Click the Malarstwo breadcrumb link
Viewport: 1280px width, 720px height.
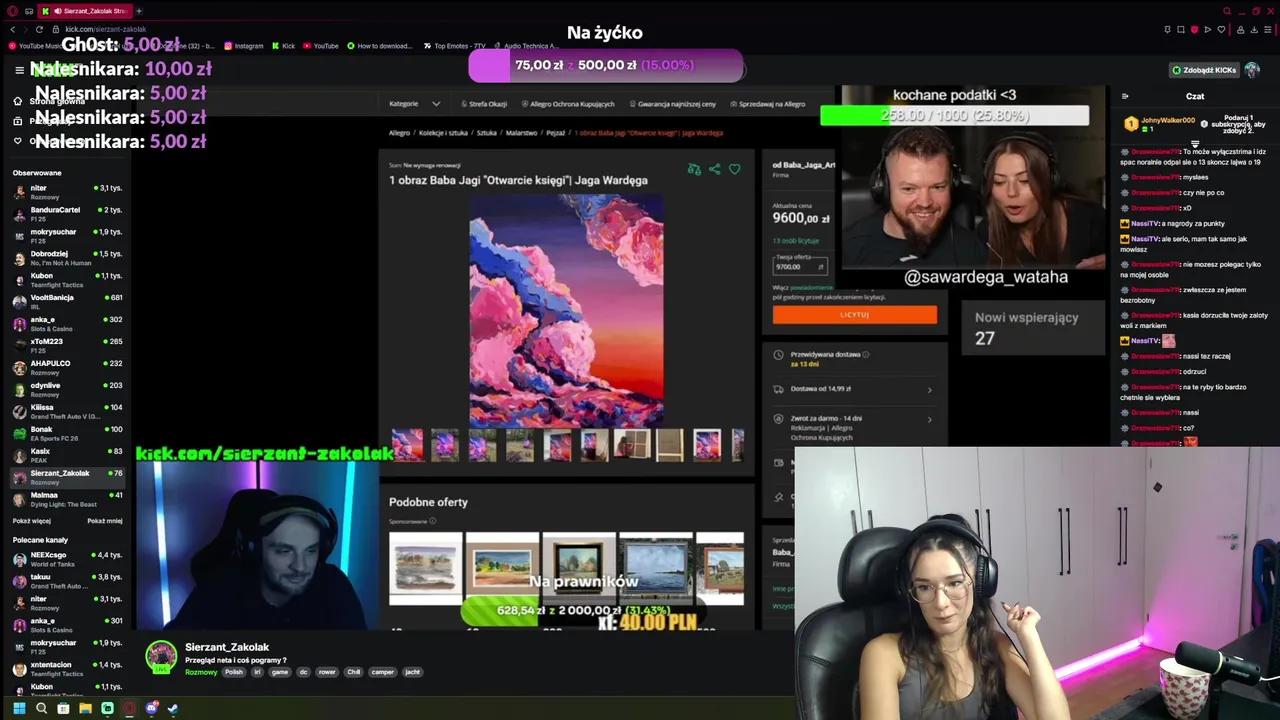521,133
